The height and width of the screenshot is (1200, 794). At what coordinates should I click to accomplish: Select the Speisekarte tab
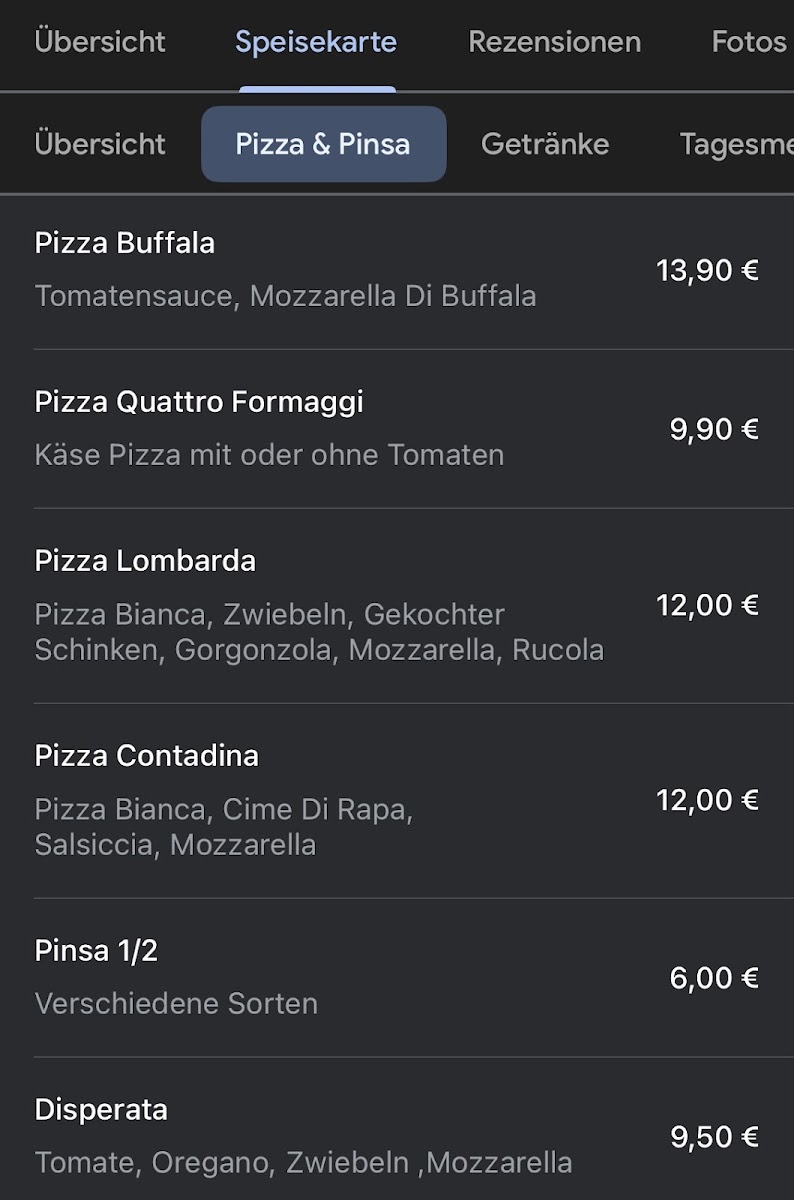click(316, 42)
